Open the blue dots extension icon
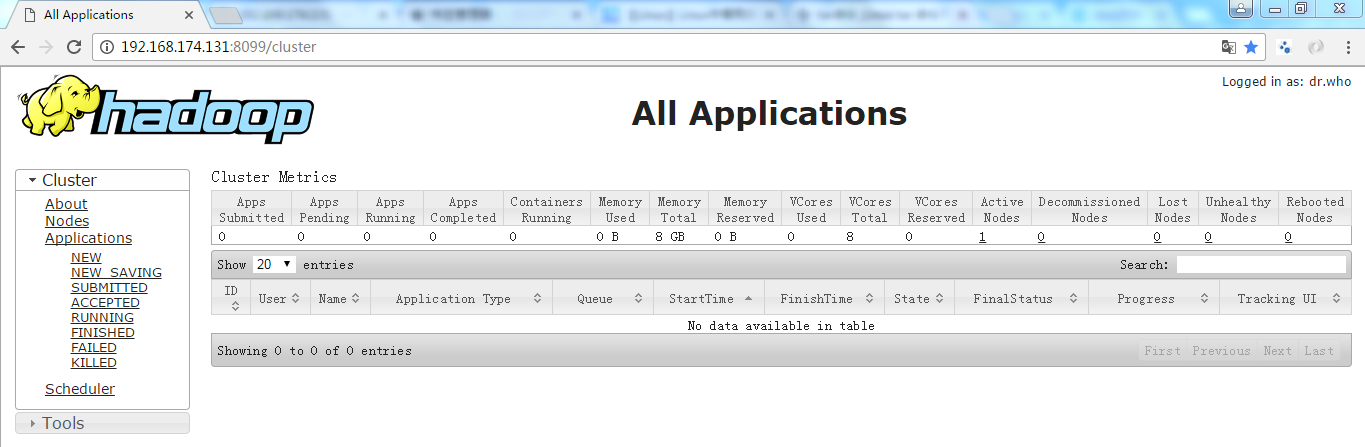1365x447 pixels. (1286, 47)
